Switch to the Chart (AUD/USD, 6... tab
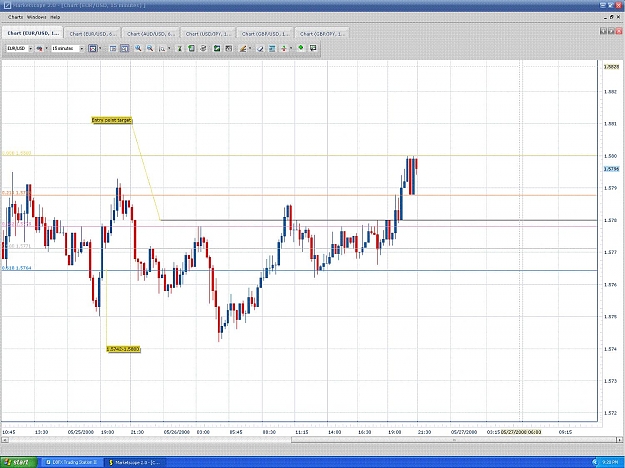Viewport: 625px width, 468px height. (x=151, y=34)
